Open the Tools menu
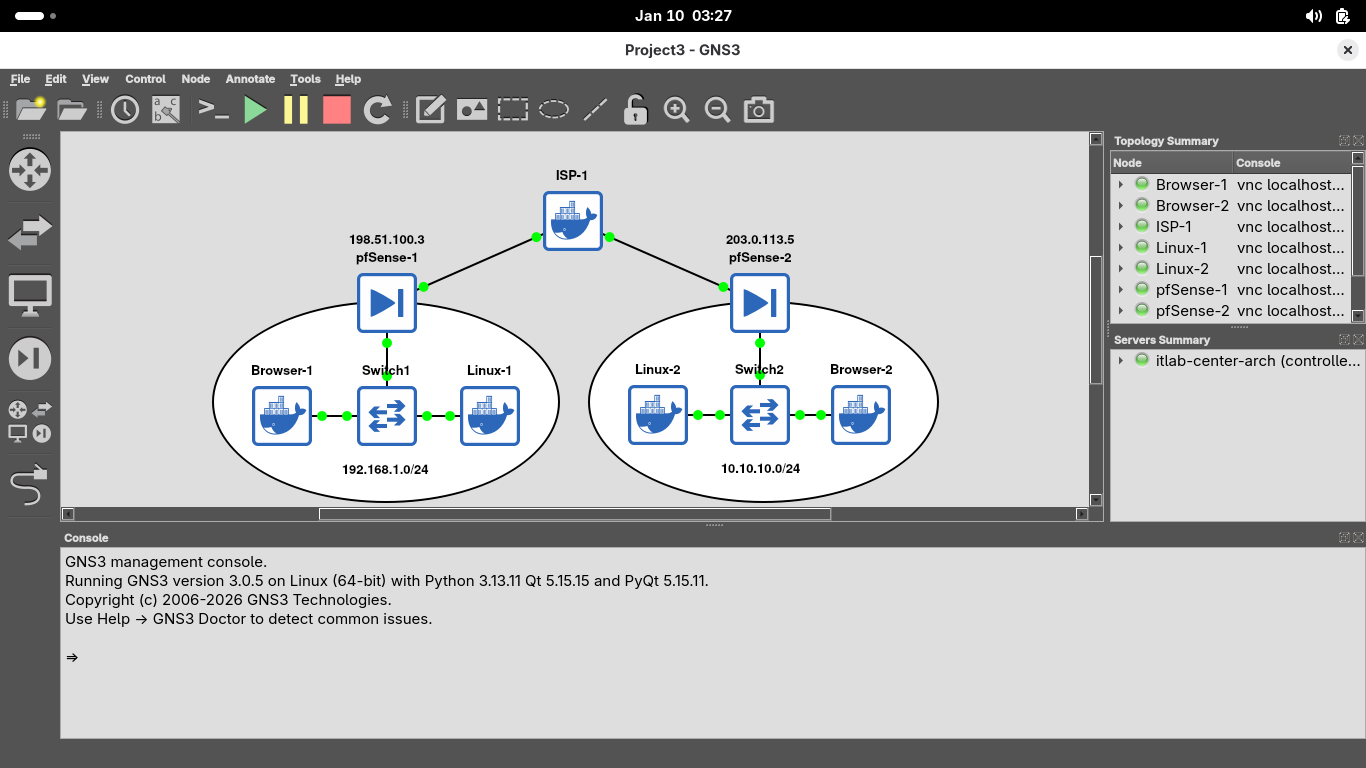 pyautogui.click(x=305, y=79)
